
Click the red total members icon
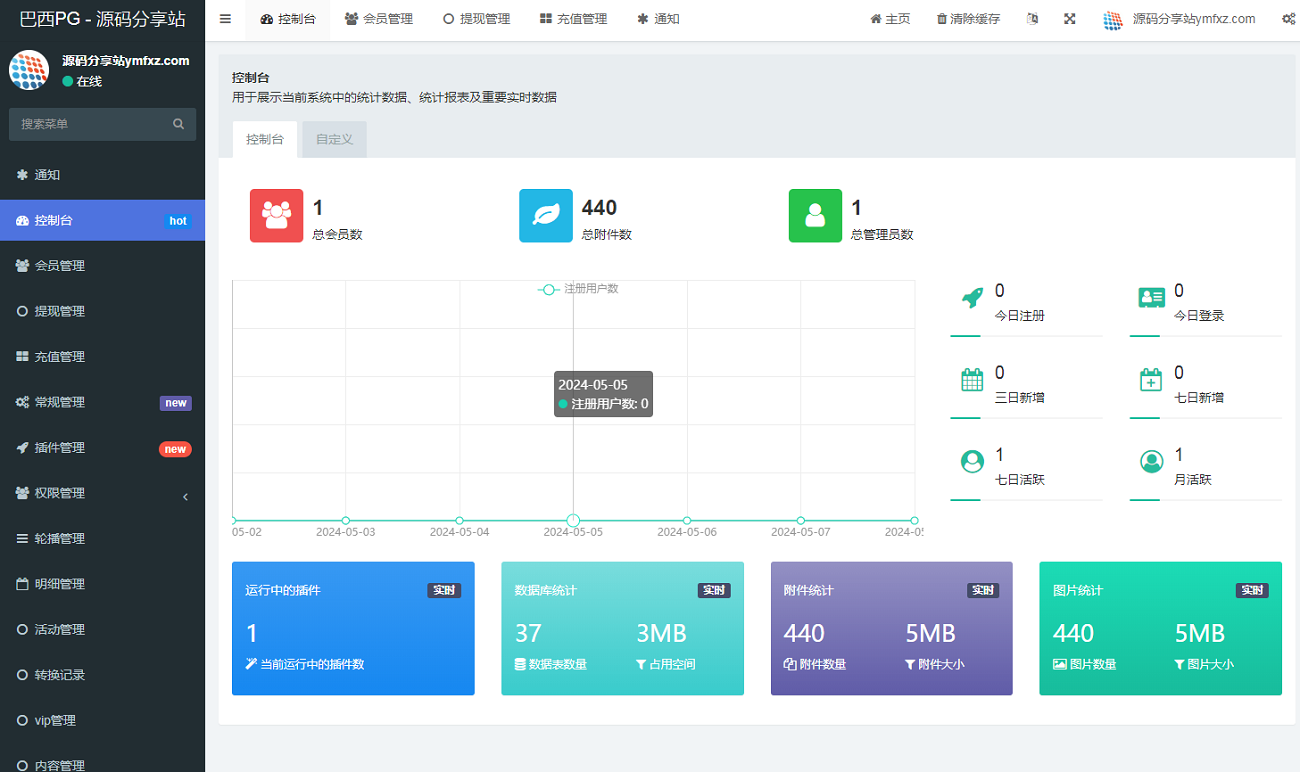276,215
